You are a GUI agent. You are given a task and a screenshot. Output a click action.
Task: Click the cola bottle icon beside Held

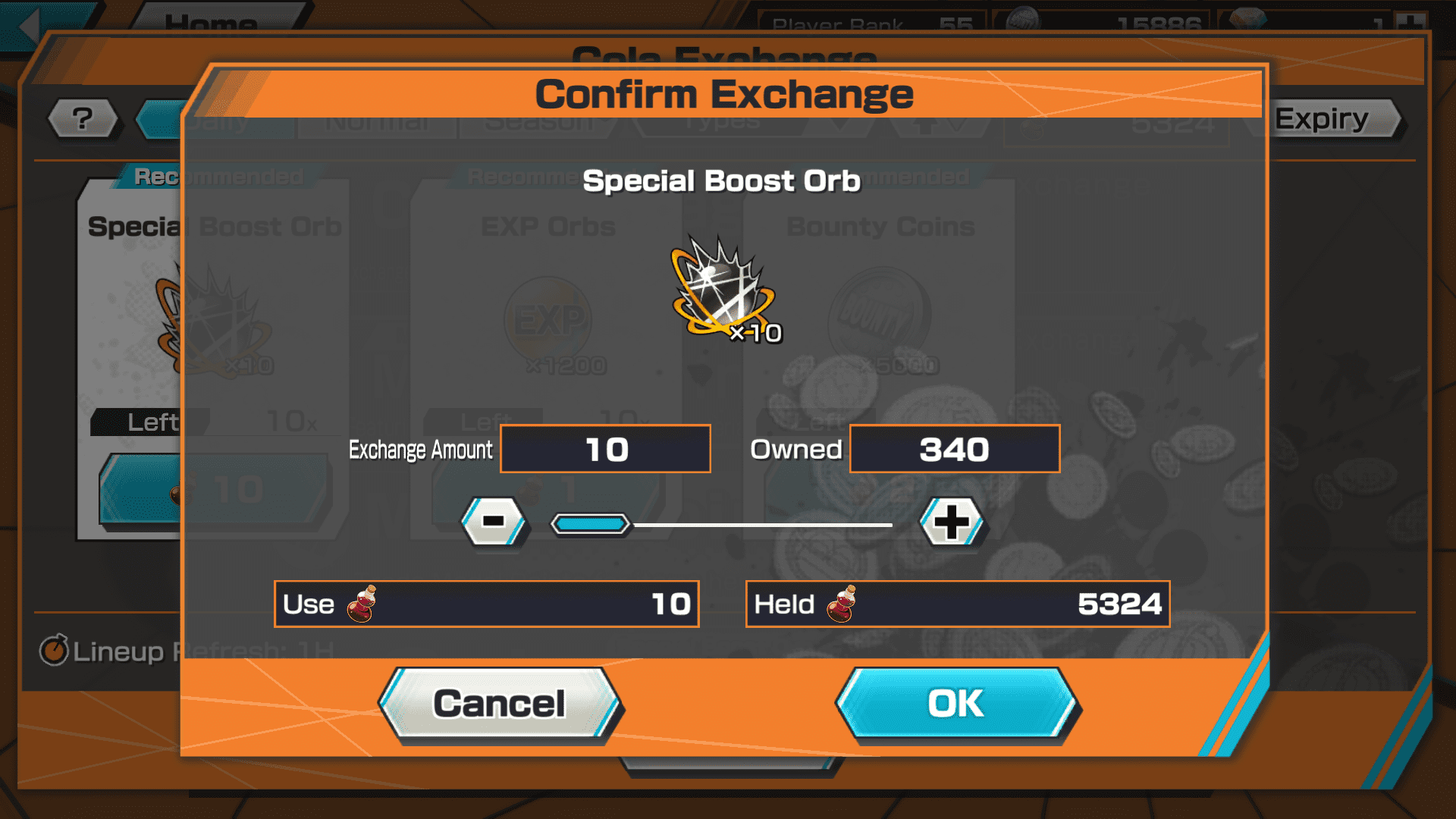(842, 604)
